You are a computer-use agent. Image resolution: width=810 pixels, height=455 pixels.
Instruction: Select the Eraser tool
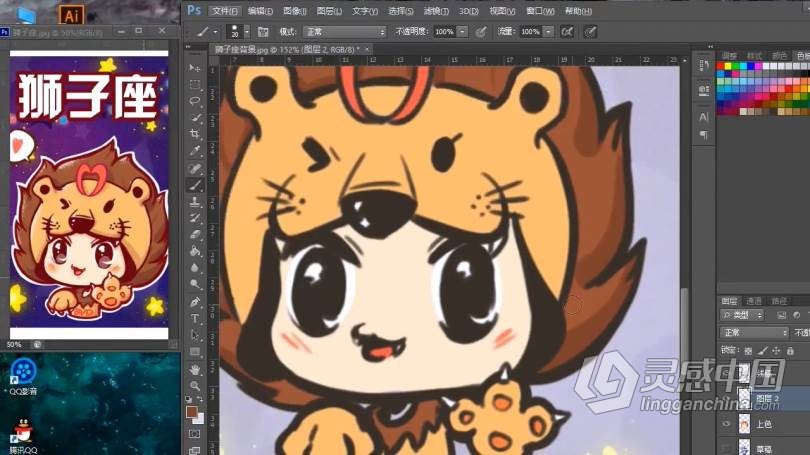(195, 234)
